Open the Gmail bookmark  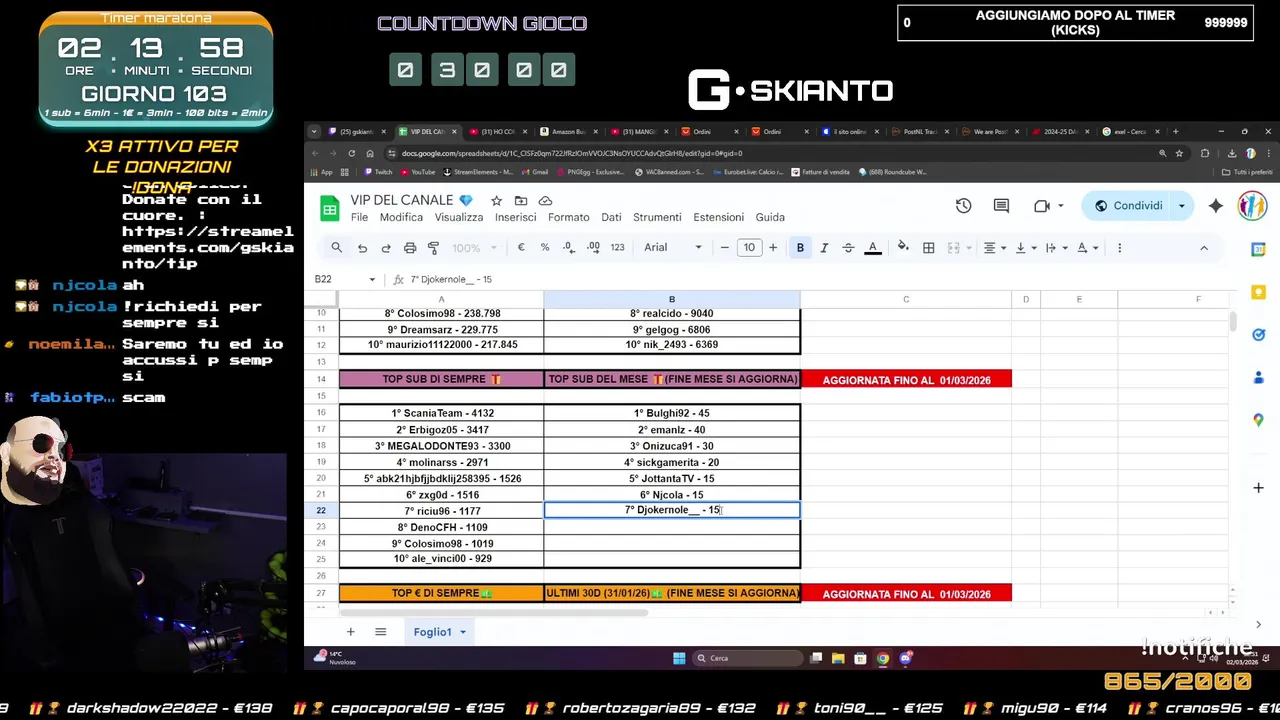coord(537,172)
